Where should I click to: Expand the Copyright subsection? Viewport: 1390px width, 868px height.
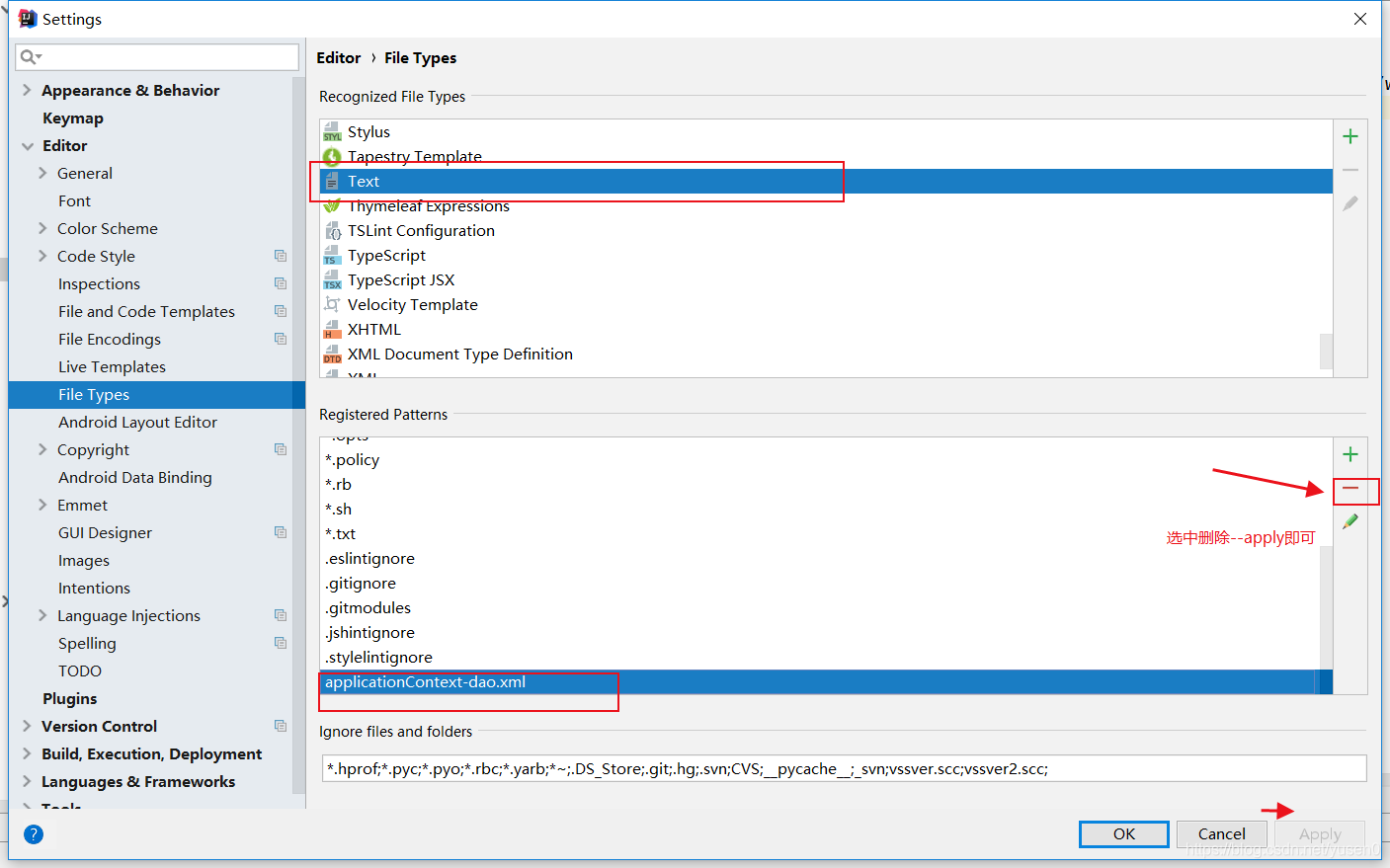(42, 449)
